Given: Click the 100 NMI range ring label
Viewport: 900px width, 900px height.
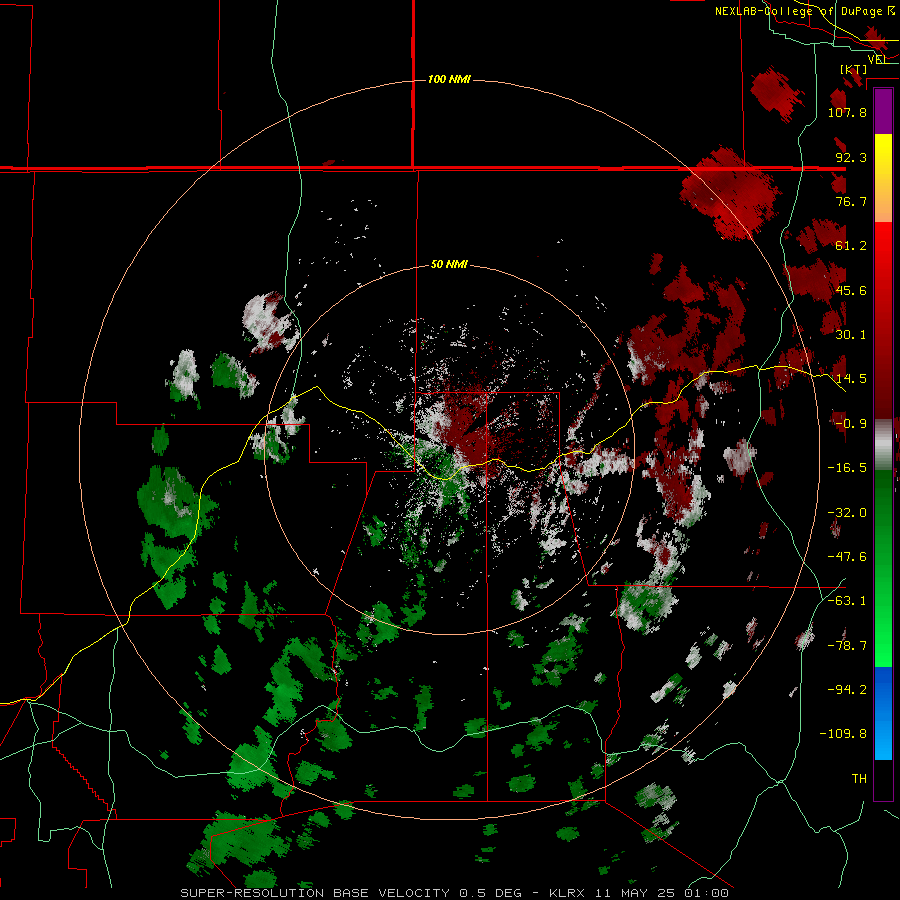Looking at the screenshot, I should point(449,79).
